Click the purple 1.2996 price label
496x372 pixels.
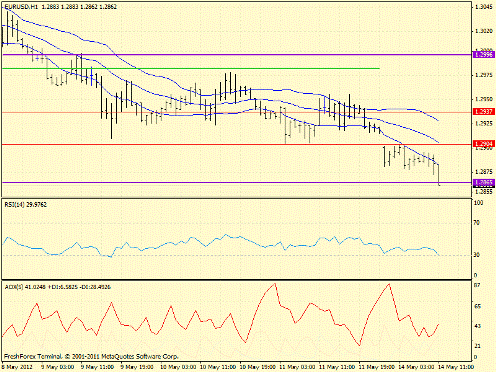click(x=484, y=54)
